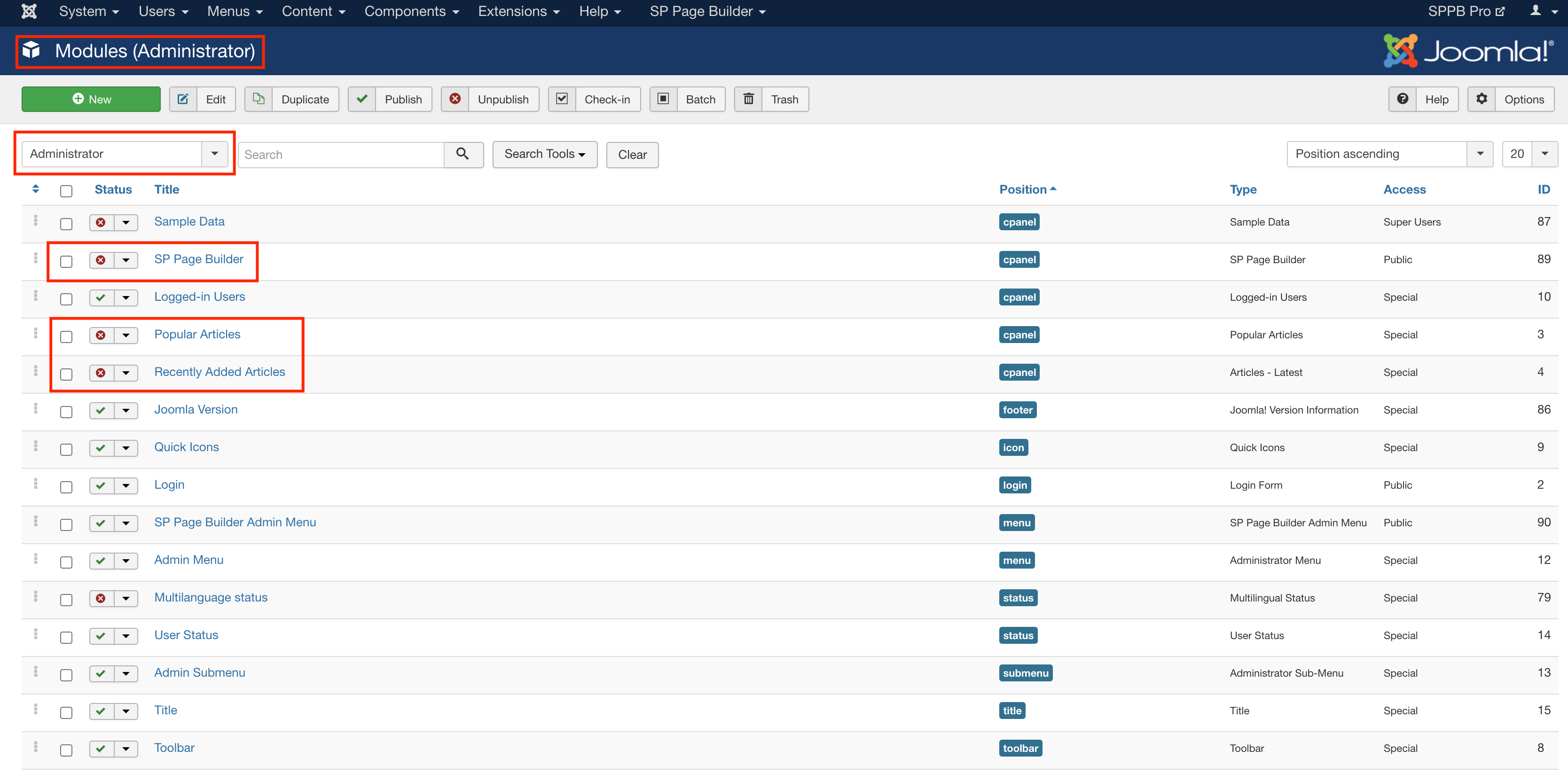Click the Joomla logo icon in the top menu

coord(29,12)
